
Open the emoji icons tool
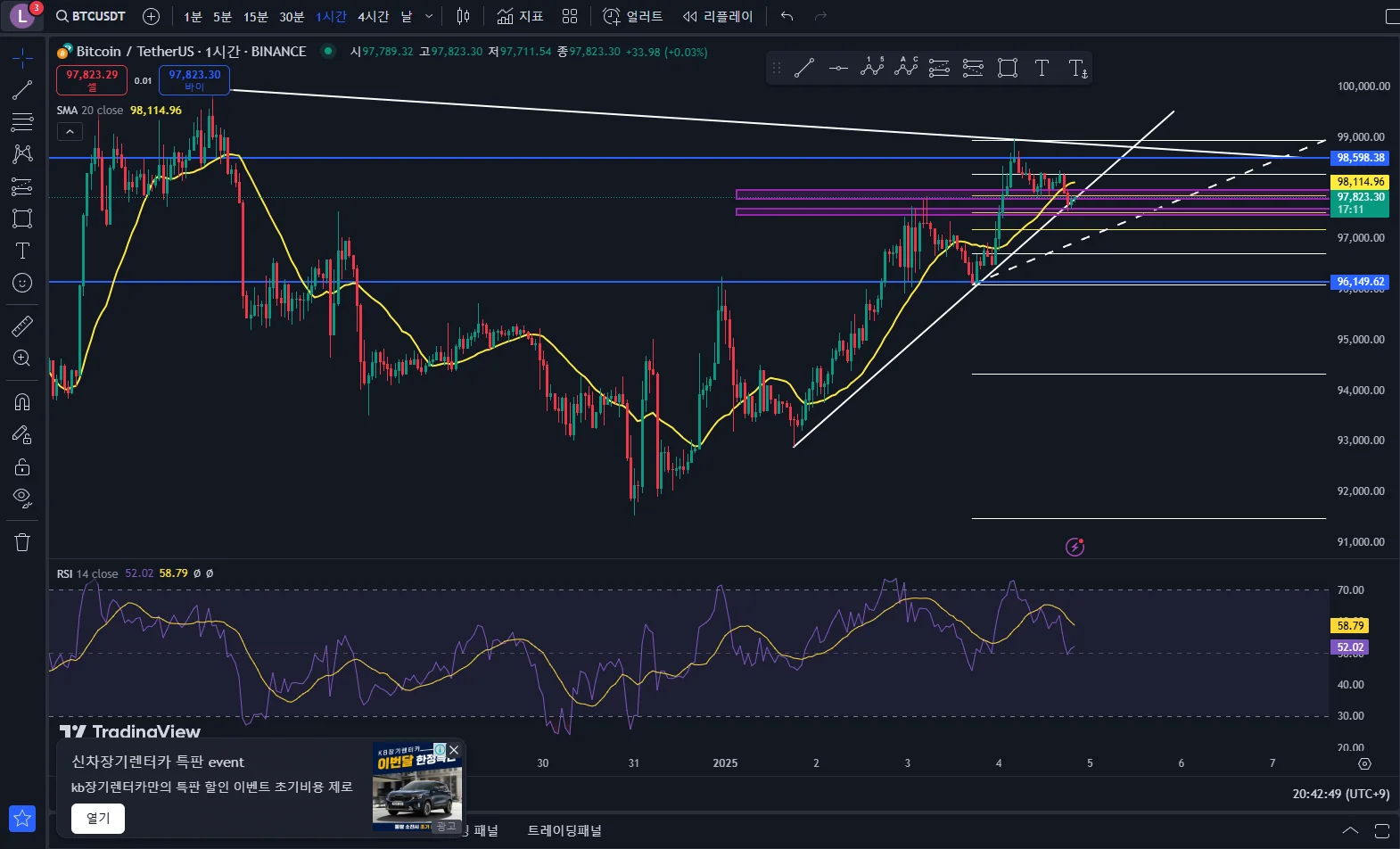click(x=22, y=284)
